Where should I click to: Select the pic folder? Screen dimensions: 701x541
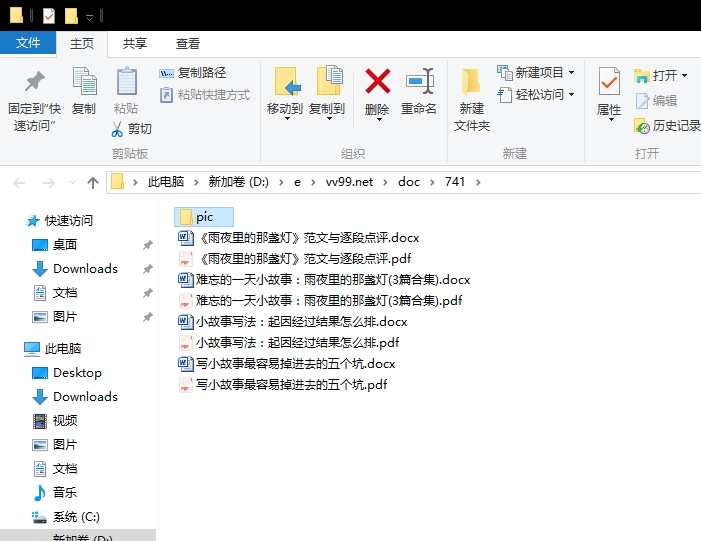click(x=204, y=217)
